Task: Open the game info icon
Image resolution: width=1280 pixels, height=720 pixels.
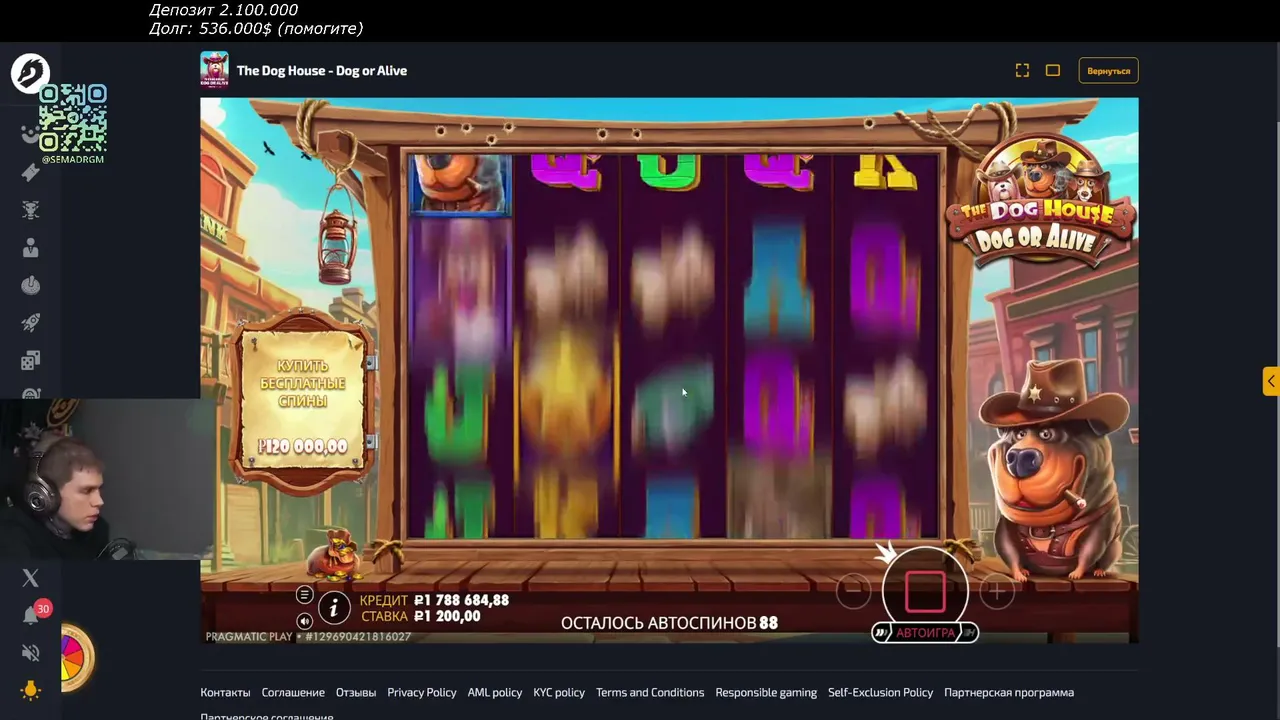Action: [334, 606]
